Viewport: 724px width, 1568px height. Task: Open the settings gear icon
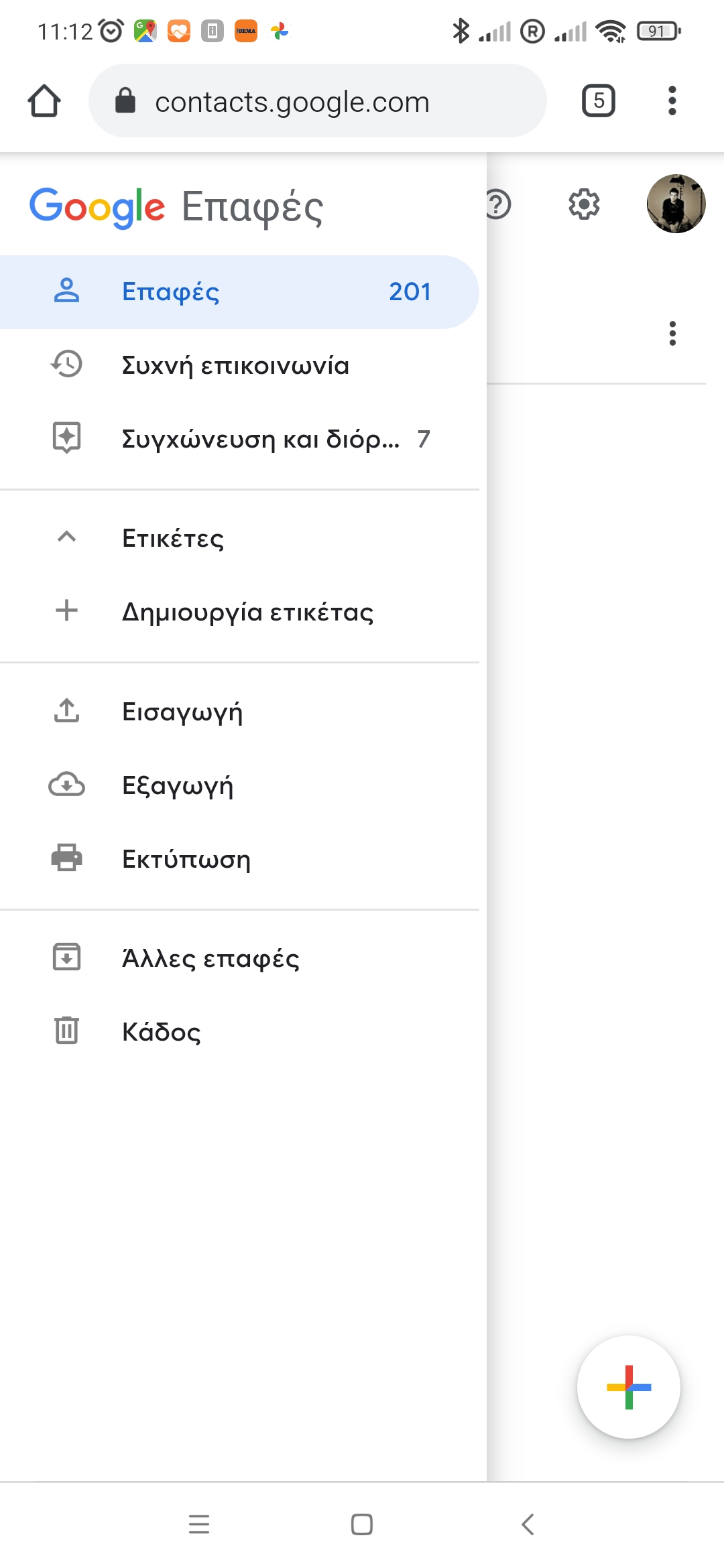(584, 204)
